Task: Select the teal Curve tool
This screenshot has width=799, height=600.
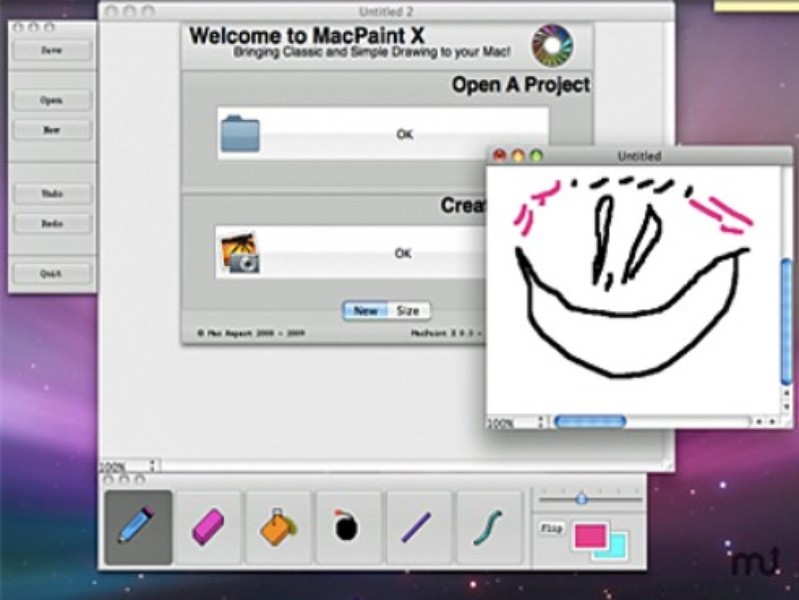Action: (x=489, y=527)
